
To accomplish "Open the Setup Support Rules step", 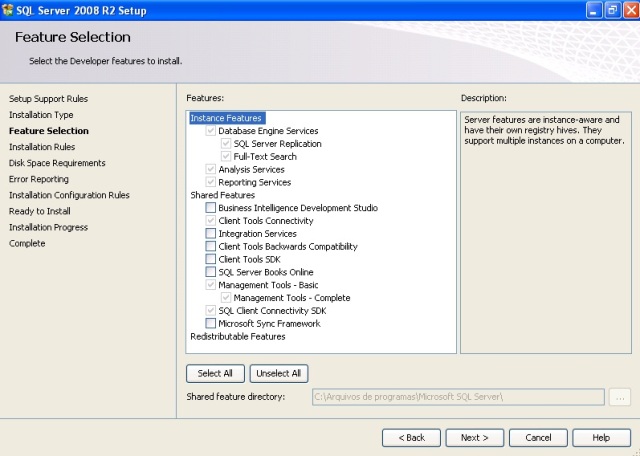I will (49, 99).
